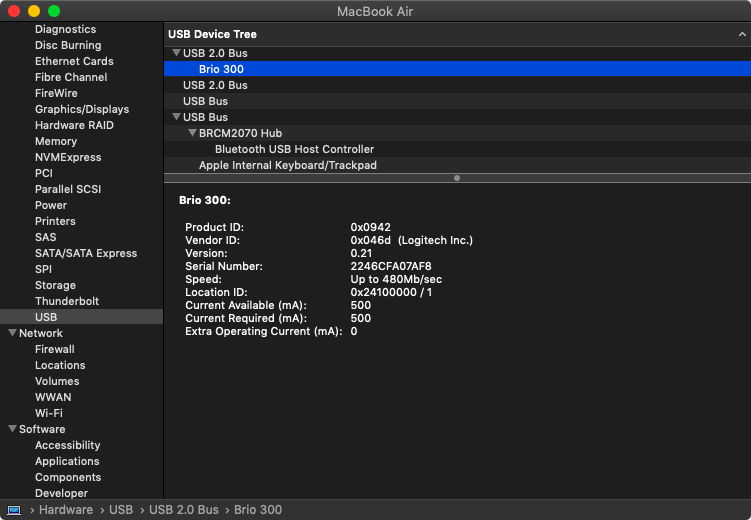
Task: Click Brio 300 in the path bar
Action: 258,510
